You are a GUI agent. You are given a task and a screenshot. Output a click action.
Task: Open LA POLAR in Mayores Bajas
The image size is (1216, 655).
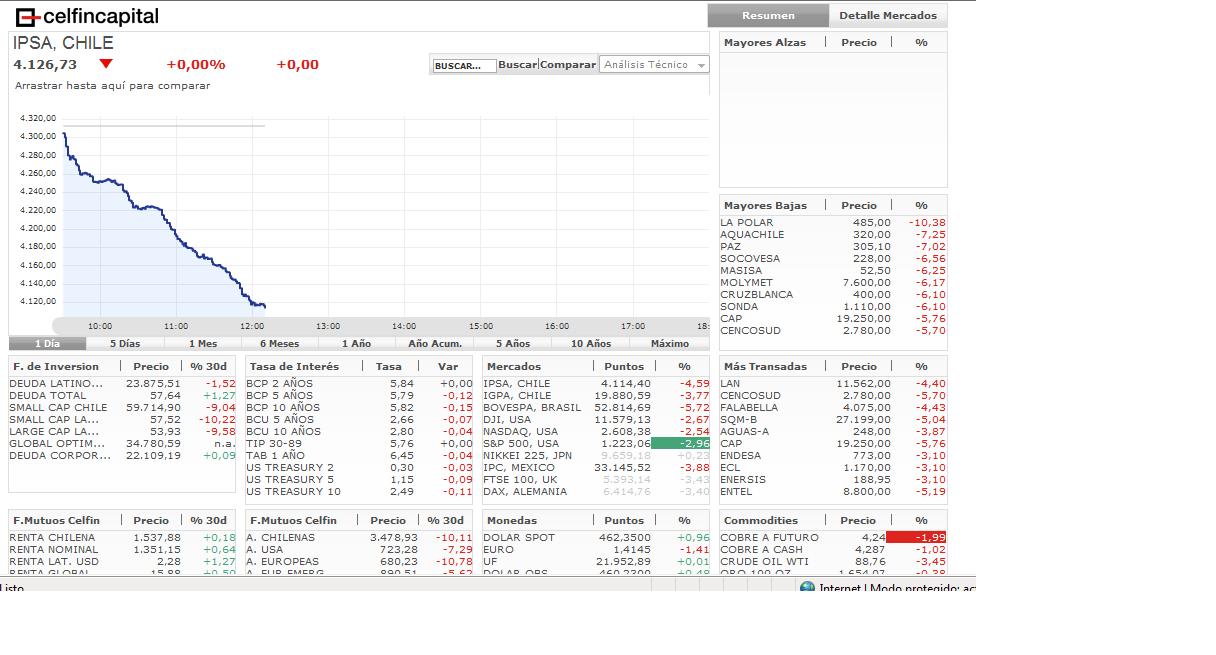(x=746, y=223)
